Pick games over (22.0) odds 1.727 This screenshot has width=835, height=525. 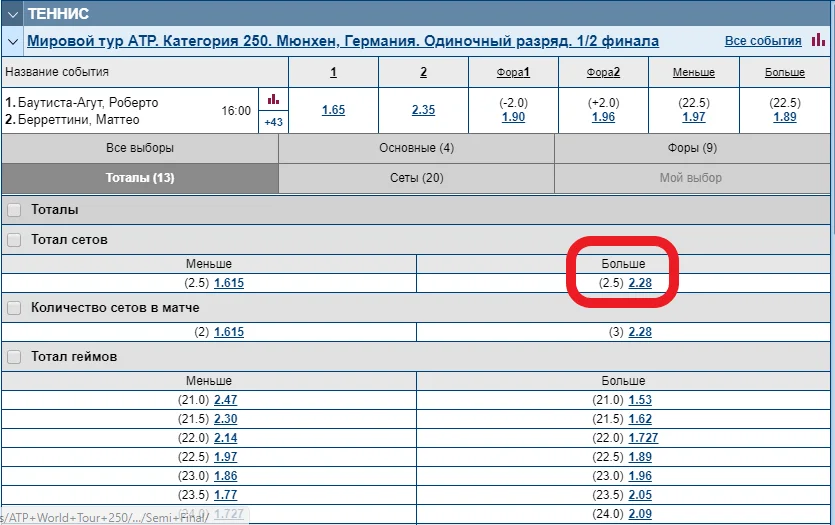pos(643,438)
